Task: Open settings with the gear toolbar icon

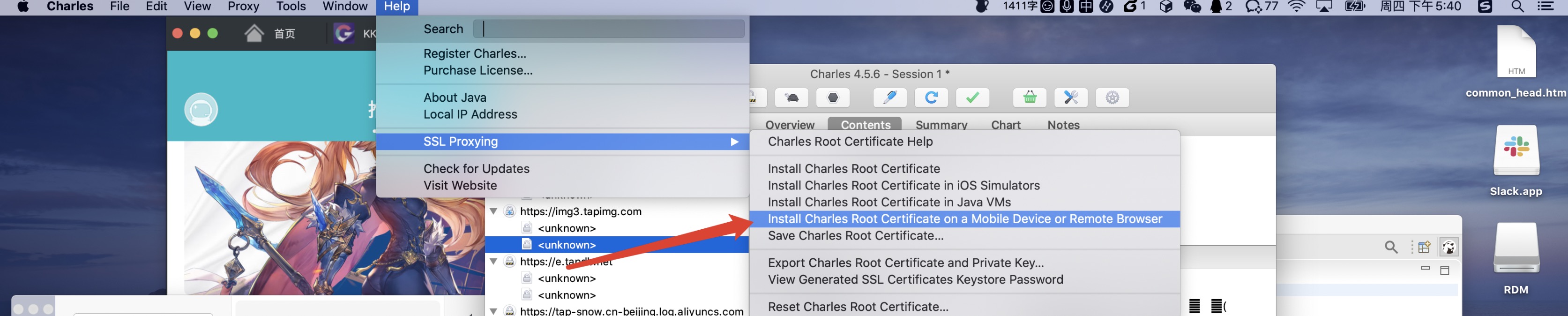Action: click(1112, 98)
